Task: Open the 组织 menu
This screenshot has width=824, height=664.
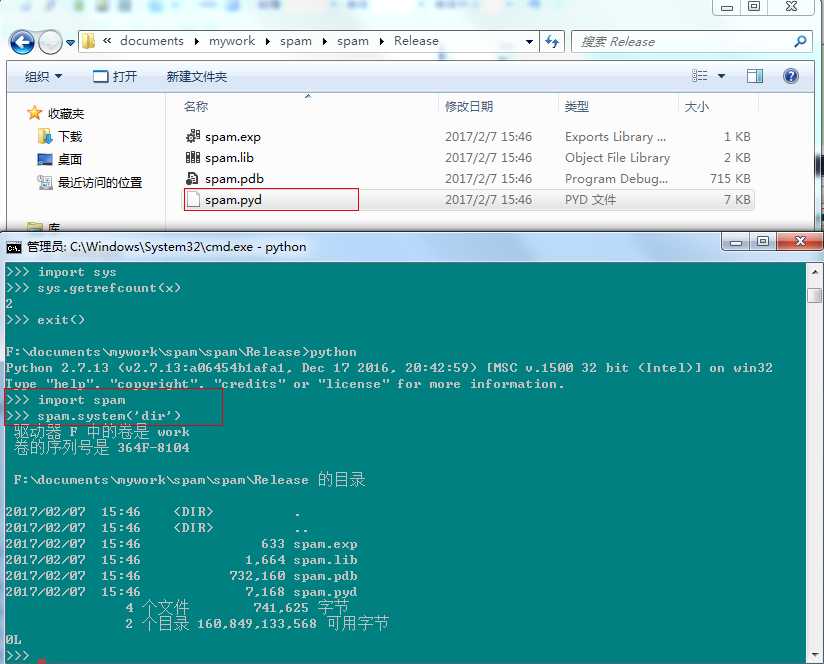Action: point(44,77)
